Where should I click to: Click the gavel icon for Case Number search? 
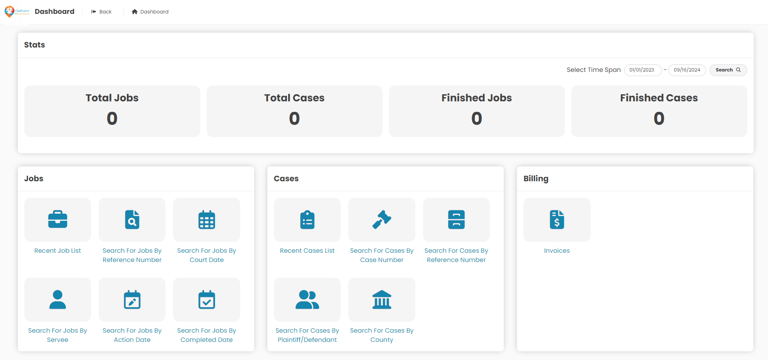(382, 219)
